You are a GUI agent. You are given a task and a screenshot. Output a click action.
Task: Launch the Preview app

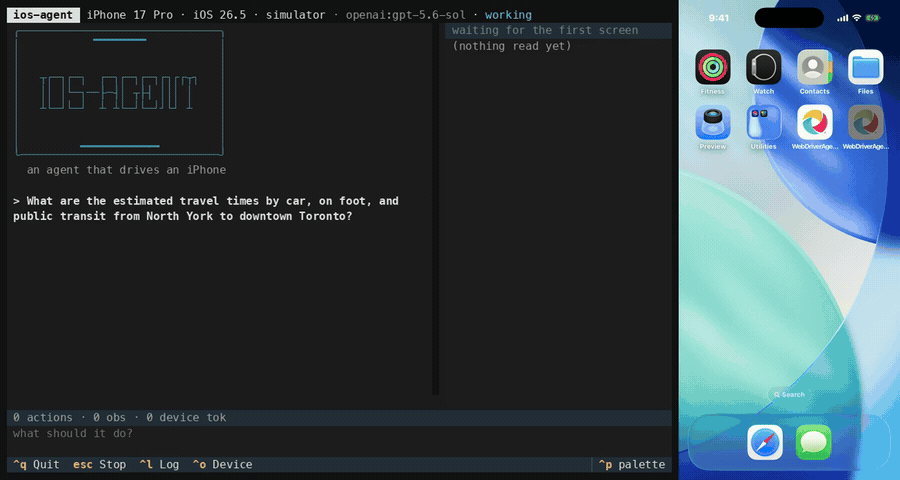pos(712,122)
